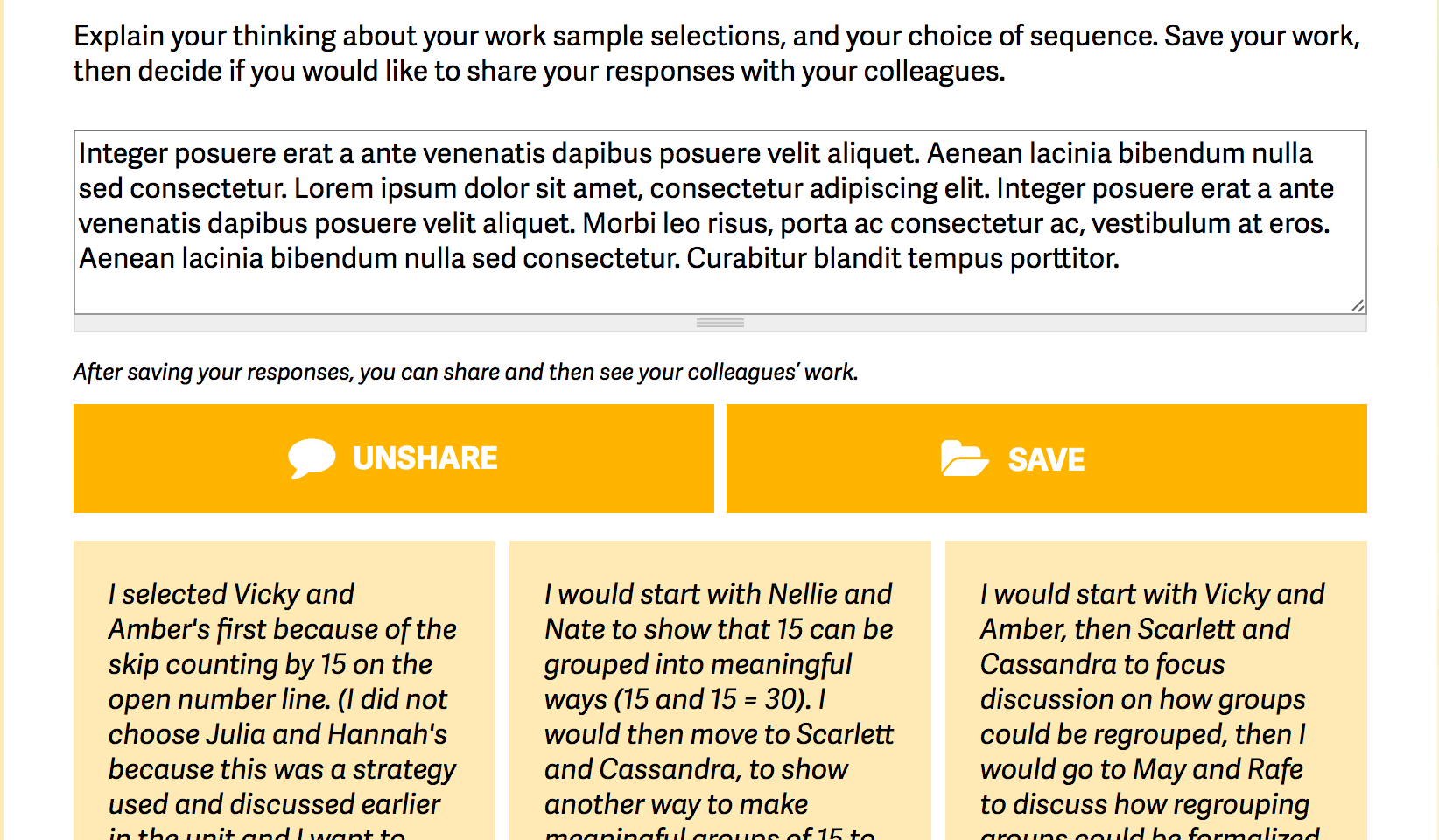Click the grippie bar below the text area
The height and width of the screenshot is (840, 1439).
pos(719,323)
